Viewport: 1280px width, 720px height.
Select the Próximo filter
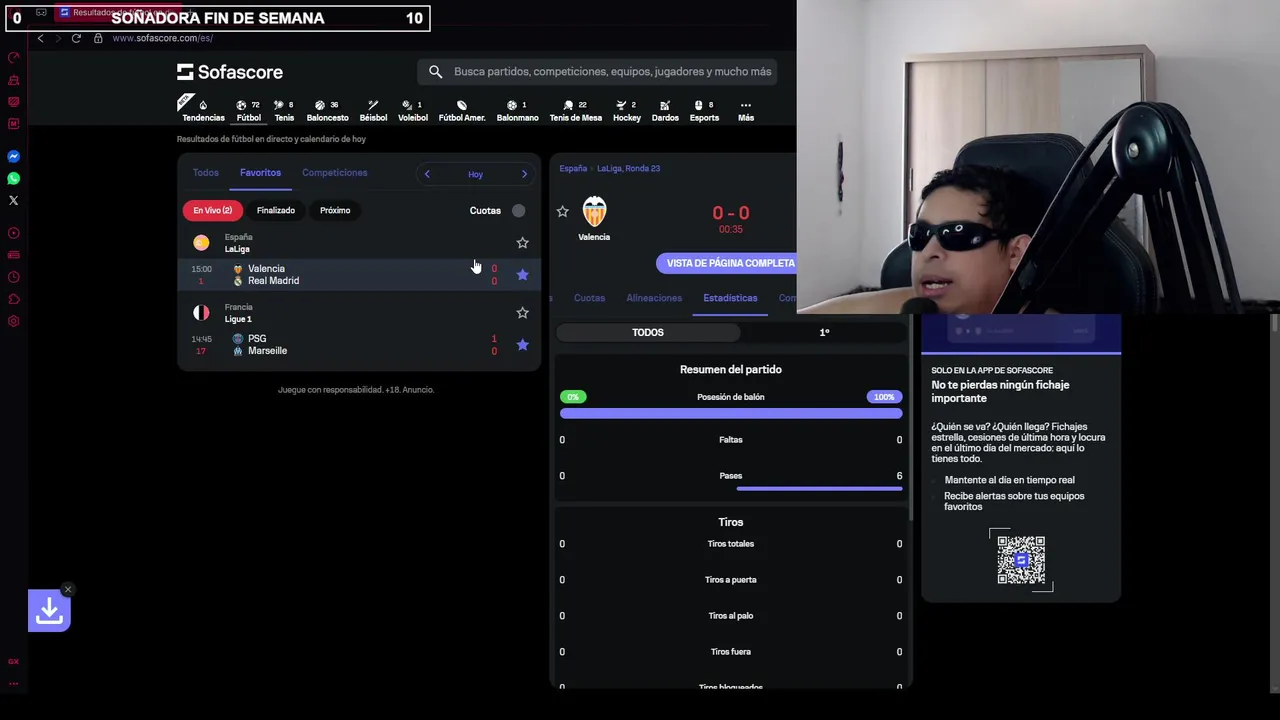(x=335, y=211)
